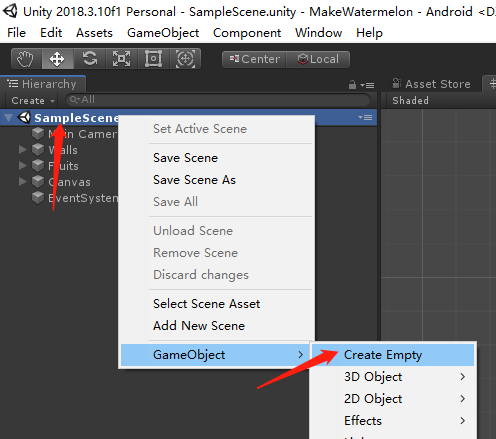Screen dimensions: 496x439
Task: Click the Canvas cube icon
Action: (38, 181)
